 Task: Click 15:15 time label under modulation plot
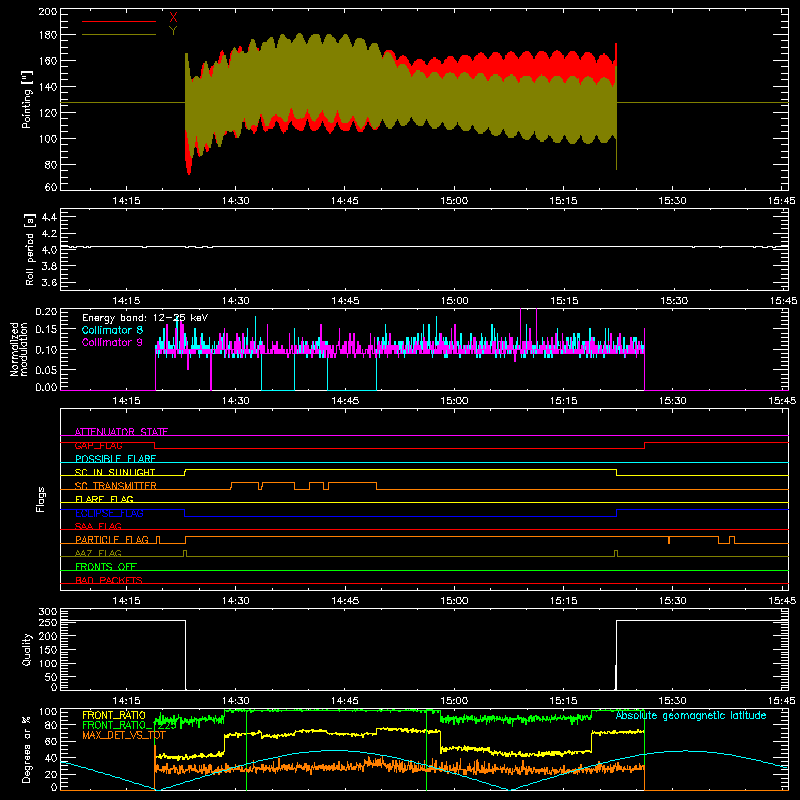click(x=563, y=401)
